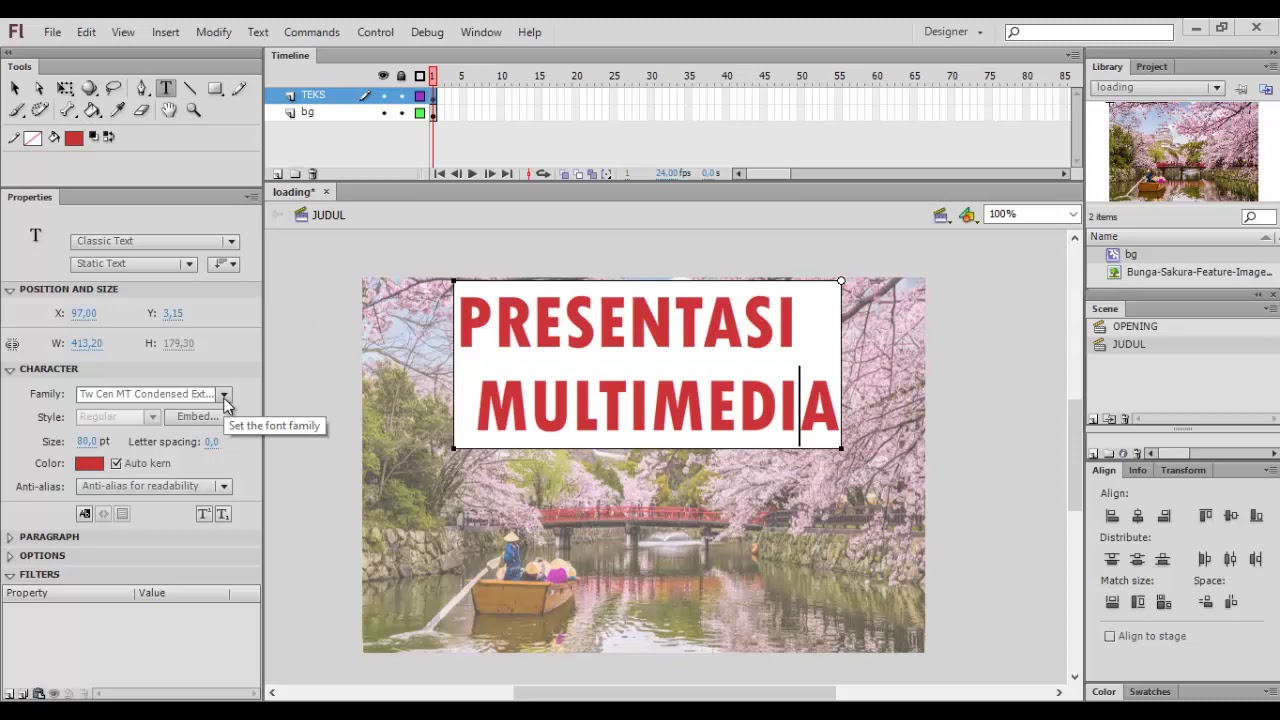Align selected objects to left edge
Viewport: 1280px width, 720px height.
pyautogui.click(x=1112, y=516)
